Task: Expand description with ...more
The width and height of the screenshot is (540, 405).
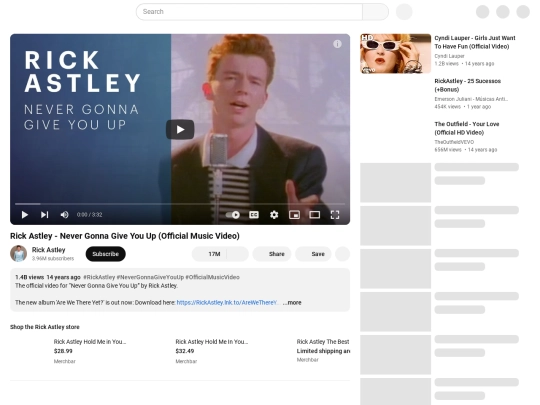Action: coord(292,303)
